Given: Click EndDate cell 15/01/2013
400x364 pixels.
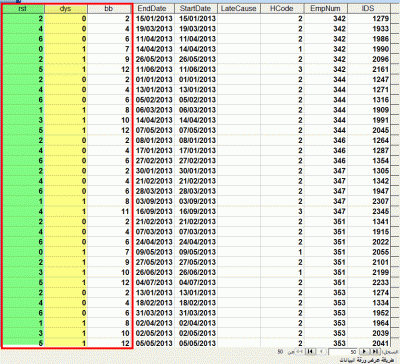Looking at the screenshot, I should (x=154, y=18).
